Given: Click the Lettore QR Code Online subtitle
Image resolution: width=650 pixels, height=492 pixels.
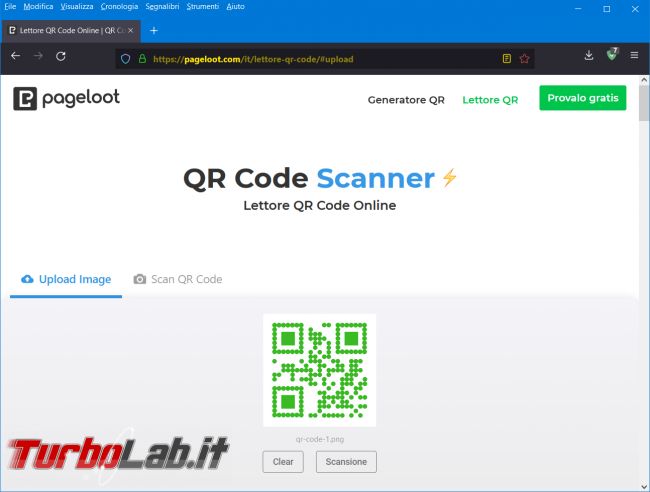Looking at the screenshot, I should (320, 206).
